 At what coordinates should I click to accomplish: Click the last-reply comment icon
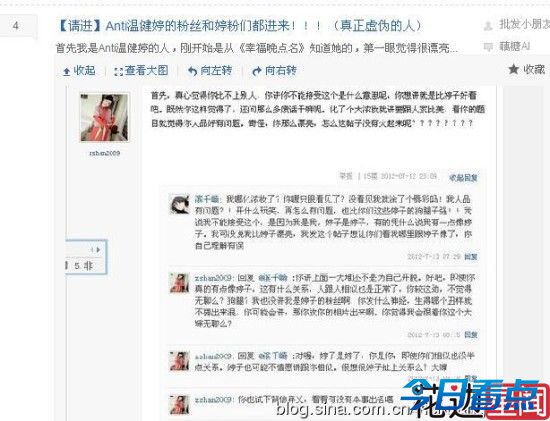pyautogui.click(x=488, y=47)
